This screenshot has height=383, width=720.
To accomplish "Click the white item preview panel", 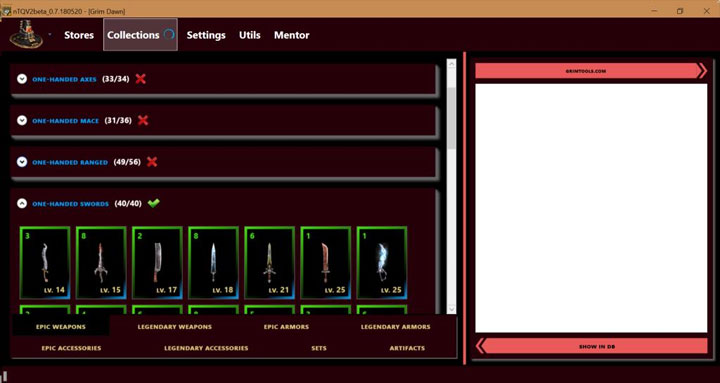I will click(x=591, y=208).
